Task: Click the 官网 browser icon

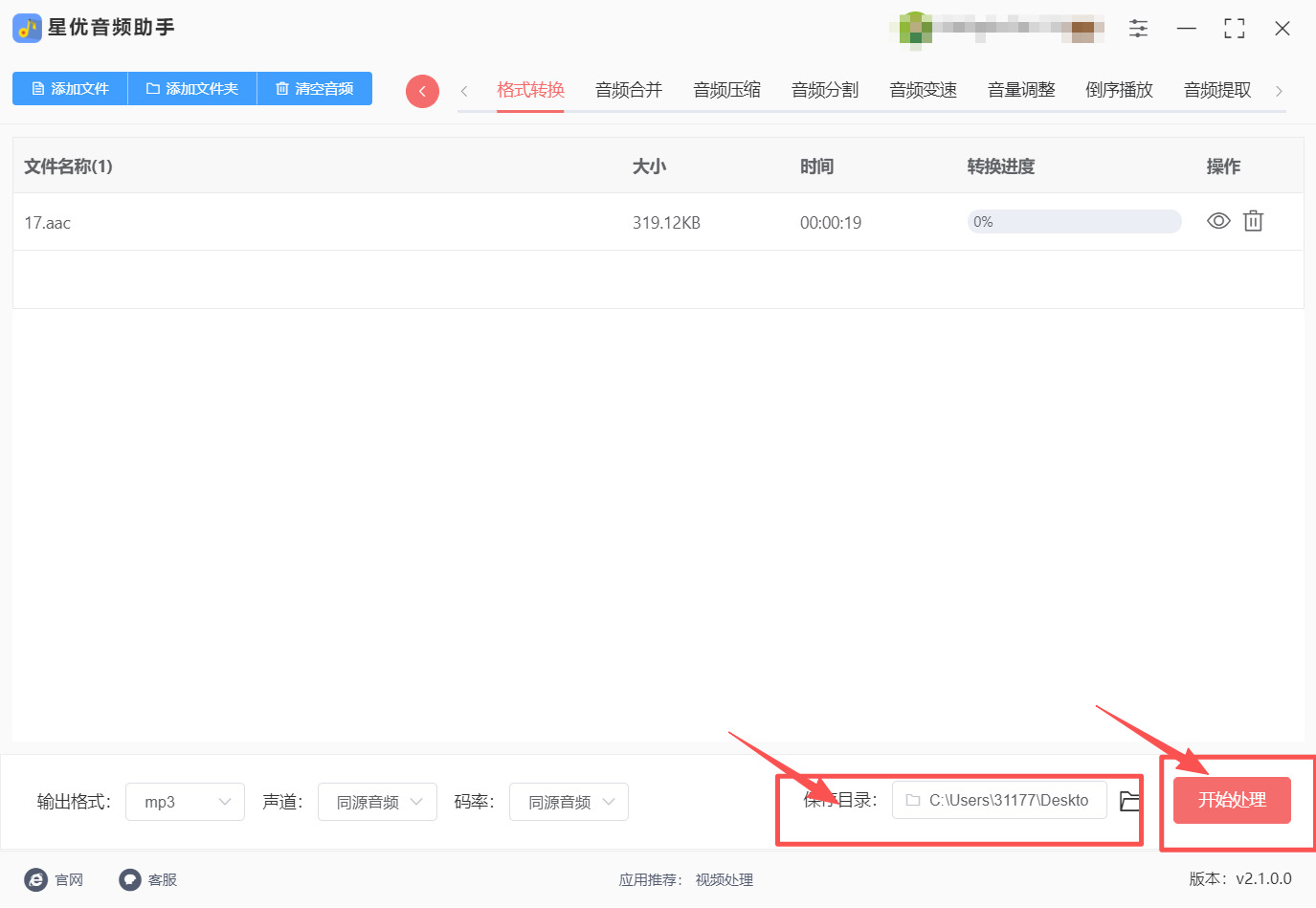Action: point(35,880)
